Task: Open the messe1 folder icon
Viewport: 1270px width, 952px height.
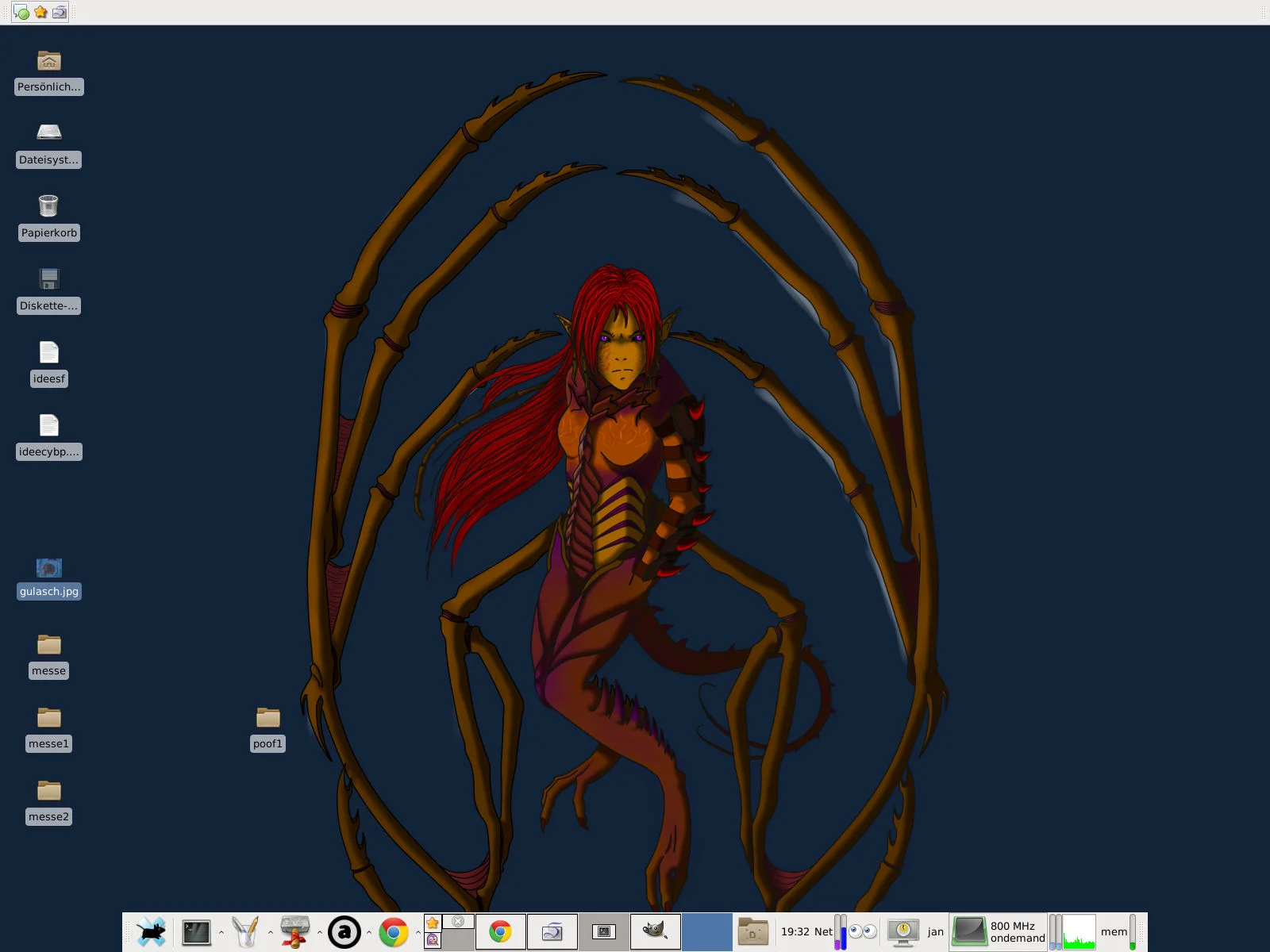Action: click(49, 717)
